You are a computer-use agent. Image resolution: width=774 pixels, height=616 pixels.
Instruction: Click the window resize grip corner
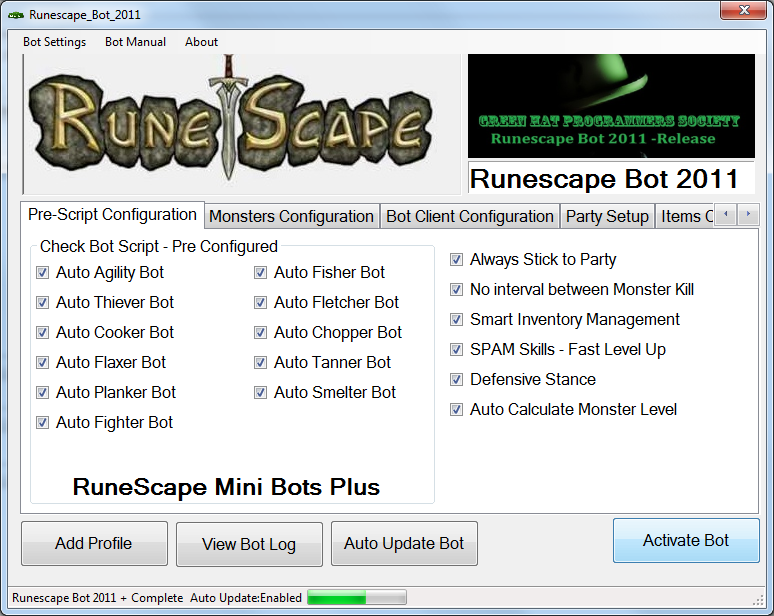[758, 600]
